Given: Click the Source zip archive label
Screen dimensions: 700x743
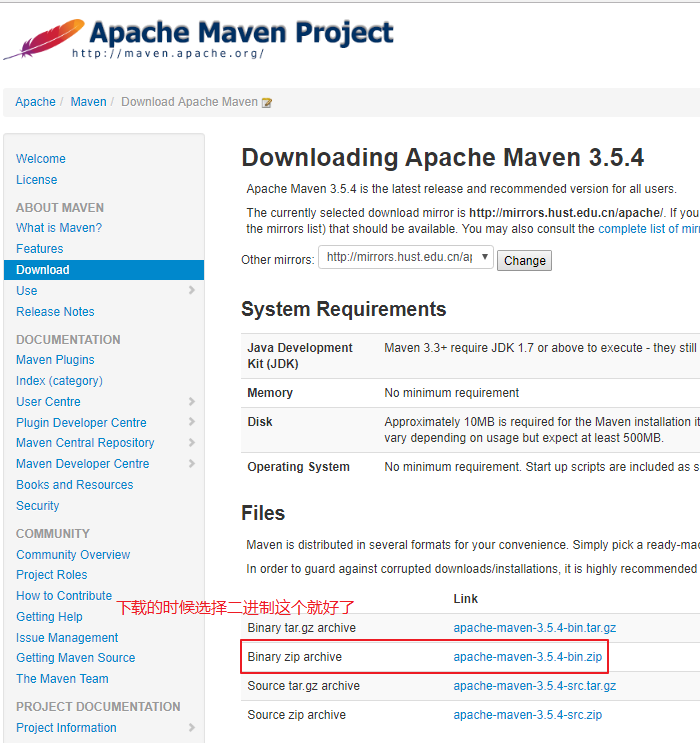Looking at the screenshot, I should [297, 715].
